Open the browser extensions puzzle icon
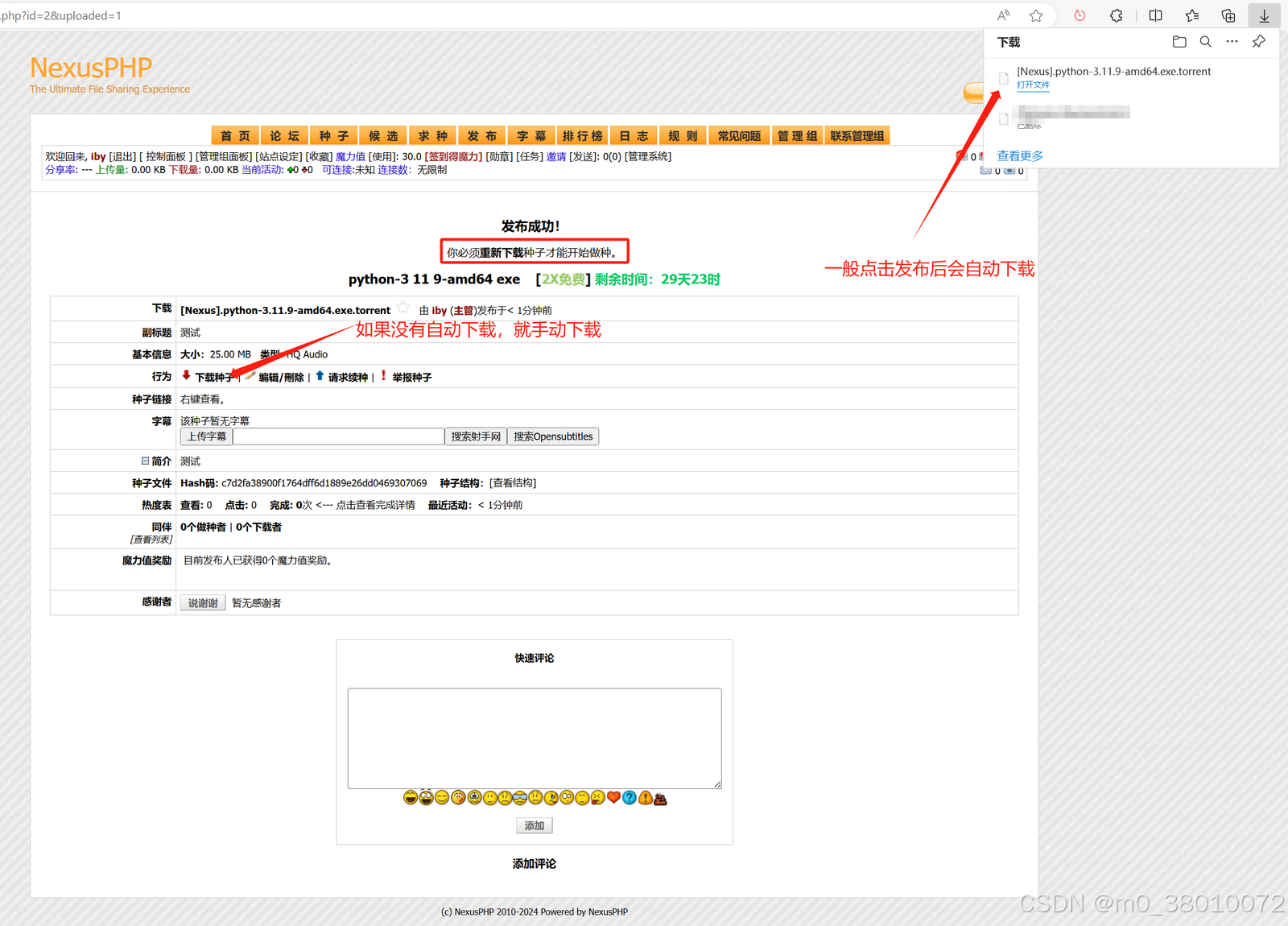1288x926 pixels. coord(1116,15)
